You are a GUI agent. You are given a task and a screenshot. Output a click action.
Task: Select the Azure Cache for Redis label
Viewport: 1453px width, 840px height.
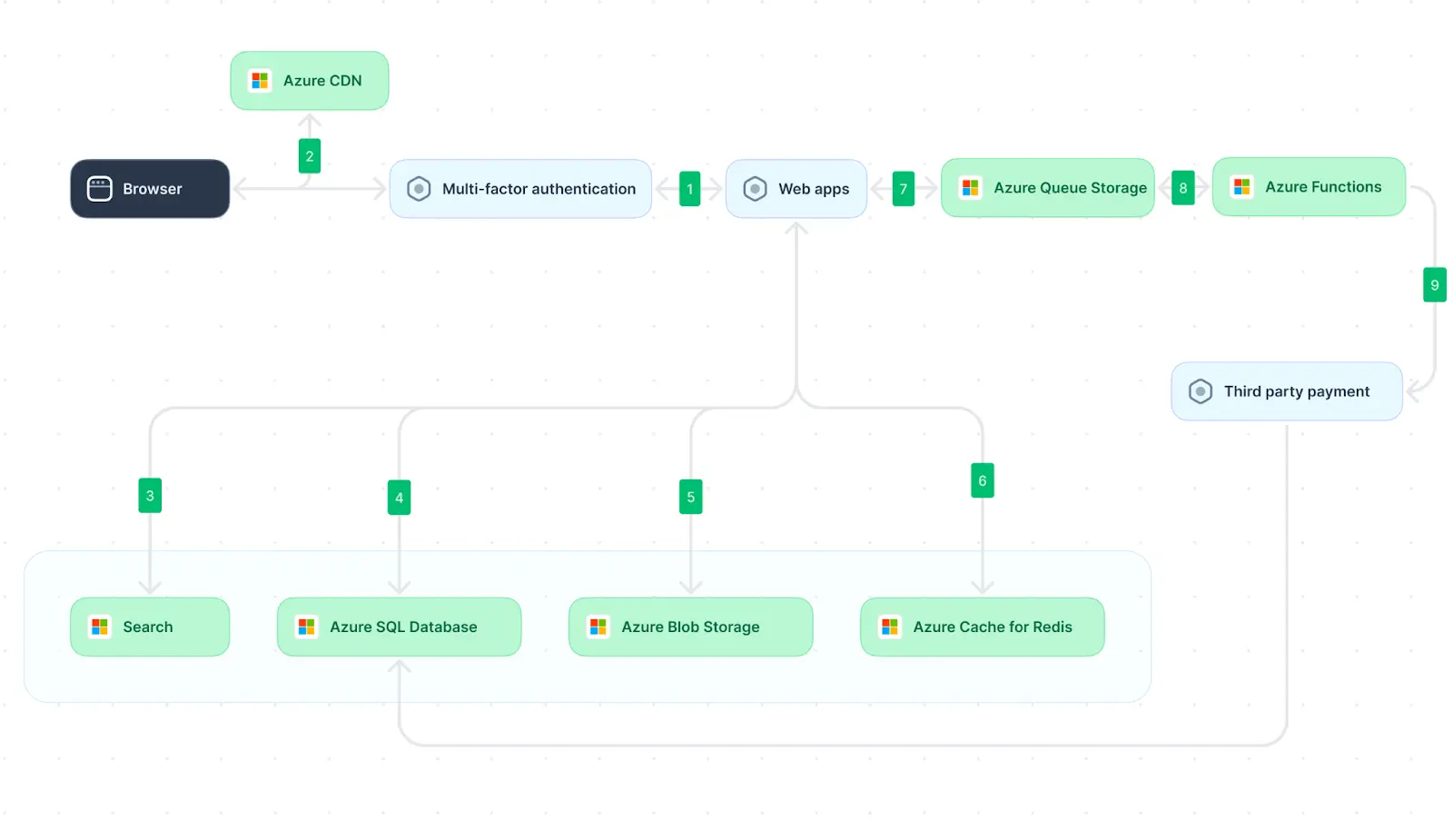coord(992,627)
